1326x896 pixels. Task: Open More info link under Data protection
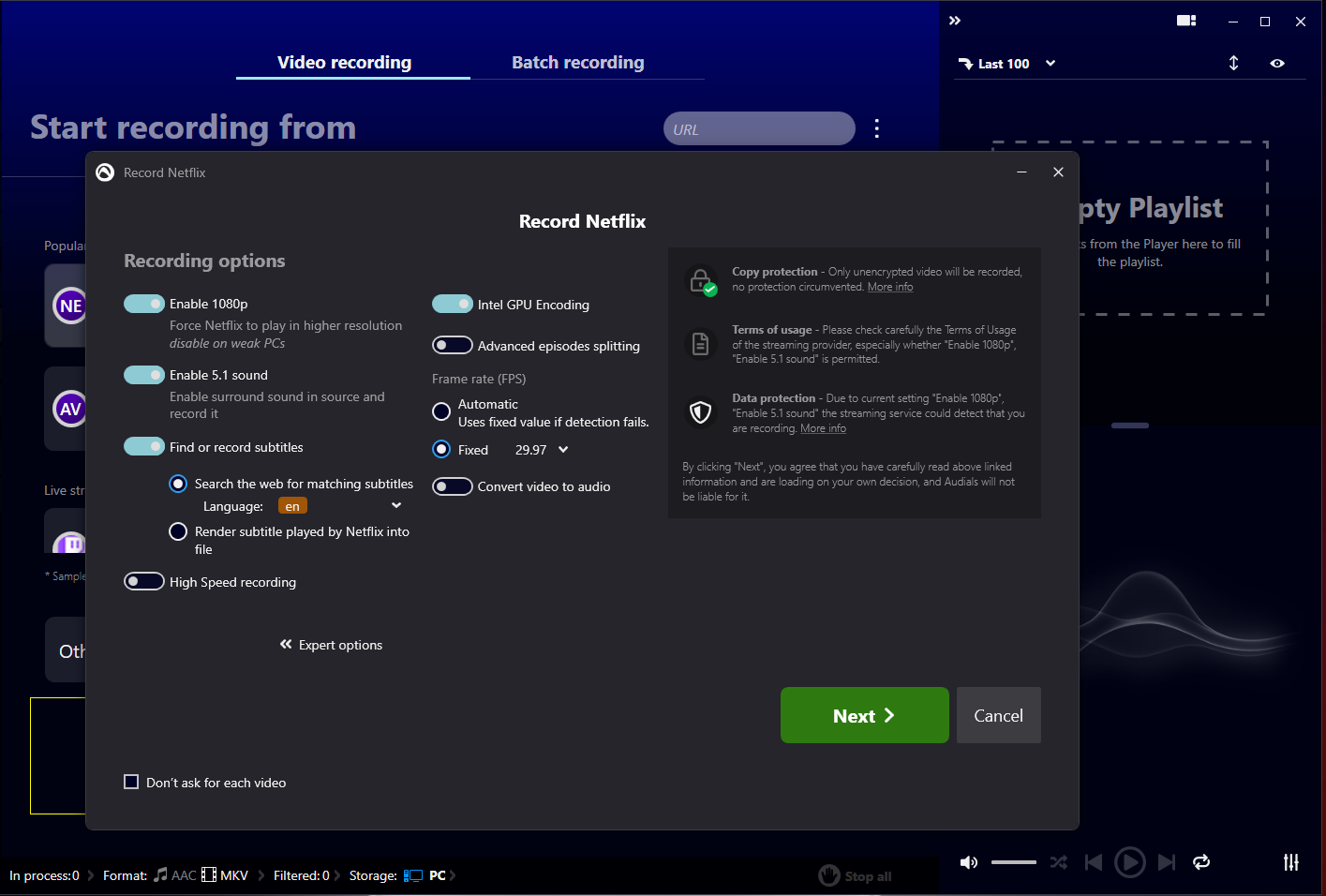point(823,428)
